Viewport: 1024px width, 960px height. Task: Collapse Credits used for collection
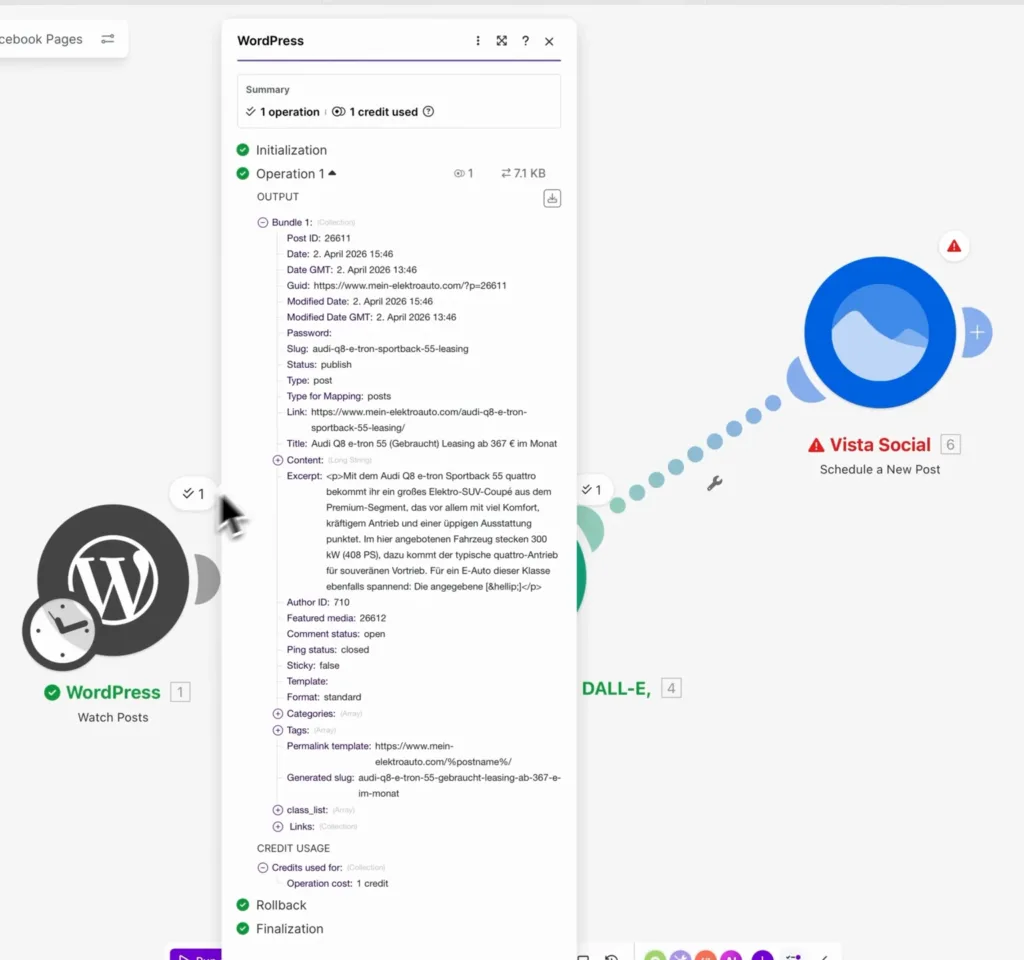[x=263, y=868]
